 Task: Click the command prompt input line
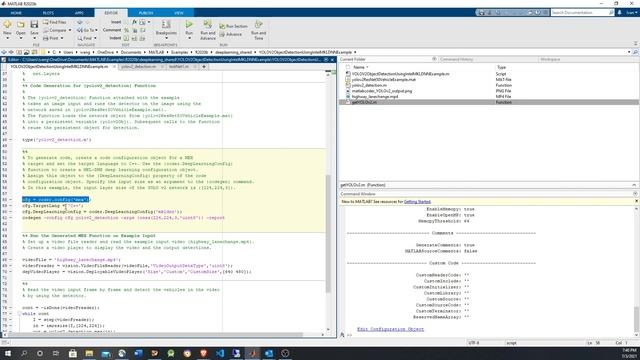pos(490,335)
